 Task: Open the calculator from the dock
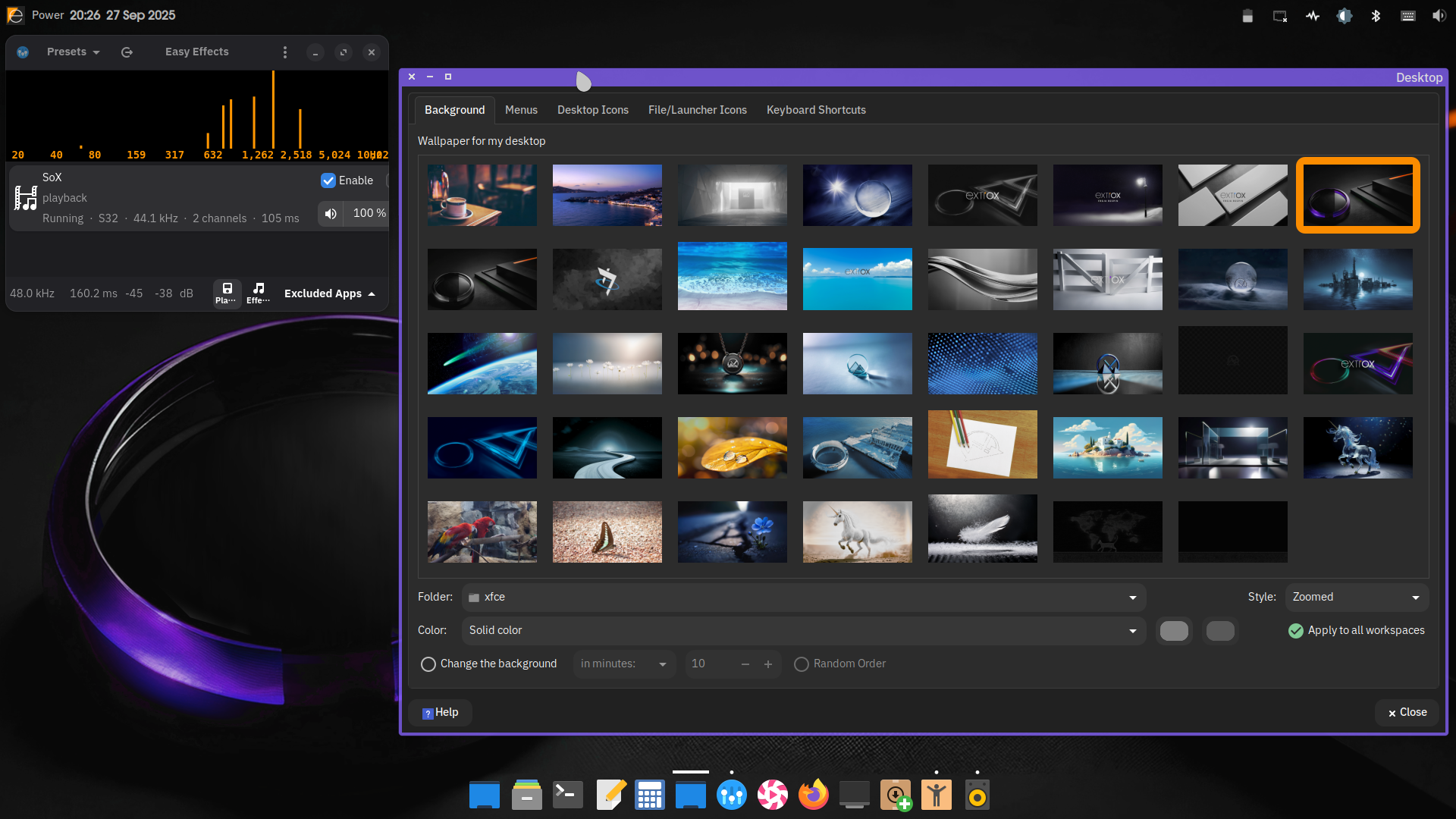650,795
